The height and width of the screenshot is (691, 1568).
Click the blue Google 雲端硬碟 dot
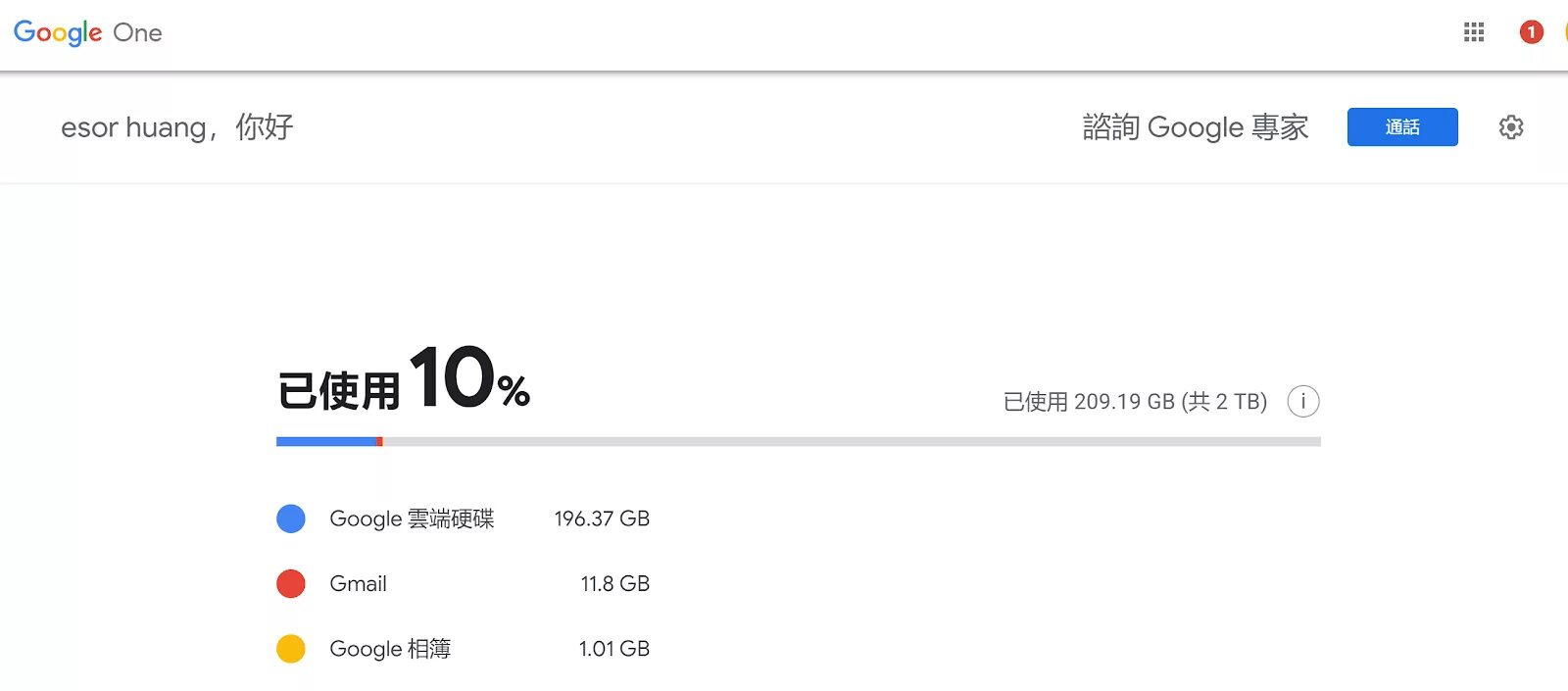pos(291,518)
